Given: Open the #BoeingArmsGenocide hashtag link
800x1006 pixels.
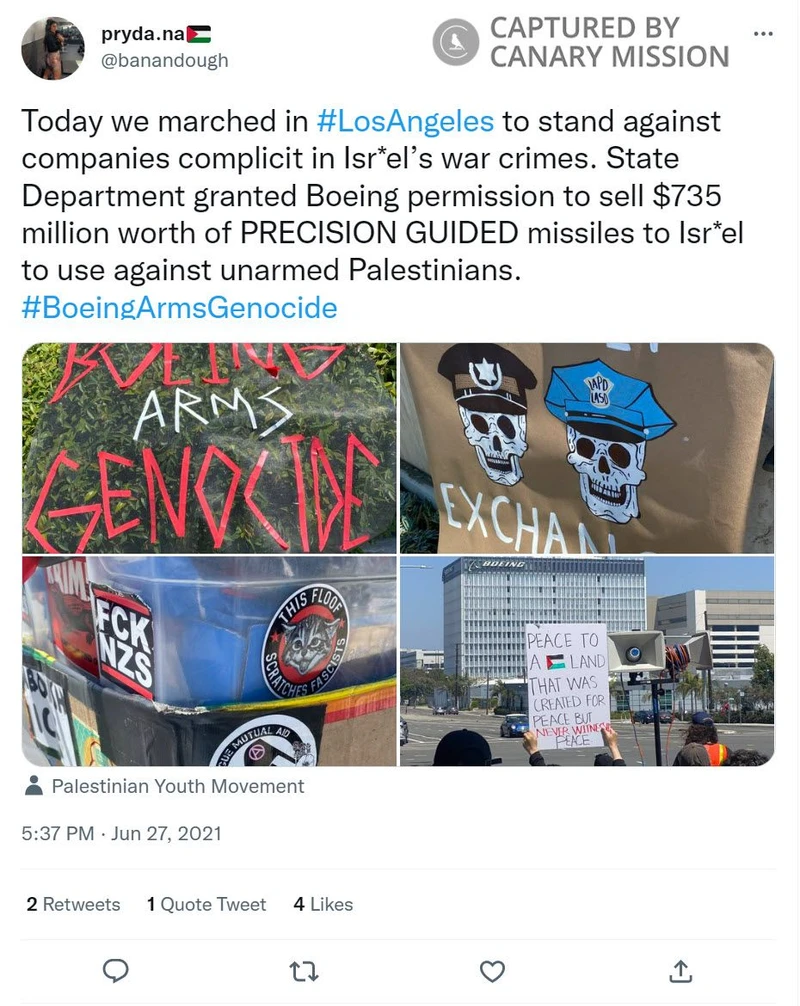Looking at the screenshot, I should pyautogui.click(x=179, y=307).
